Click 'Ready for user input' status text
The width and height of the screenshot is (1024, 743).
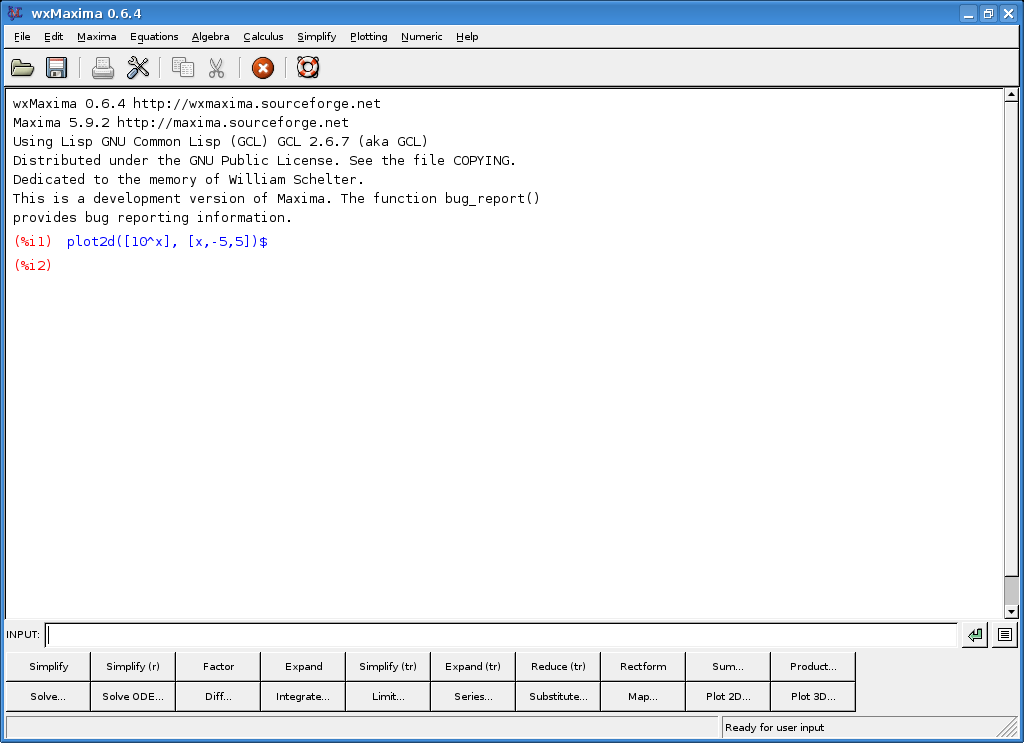(775, 727)
